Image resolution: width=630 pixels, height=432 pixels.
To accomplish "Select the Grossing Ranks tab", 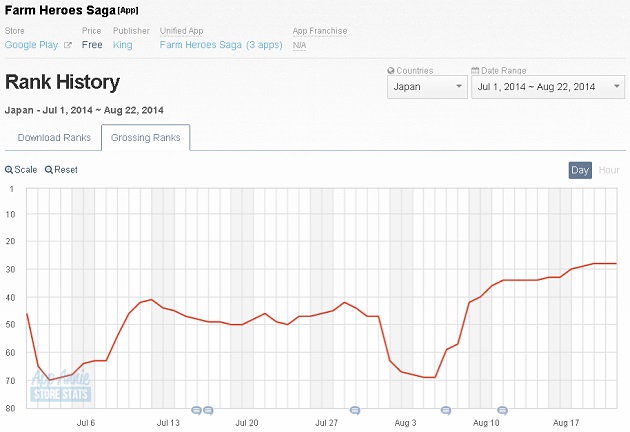I will (x=145, y=137).
